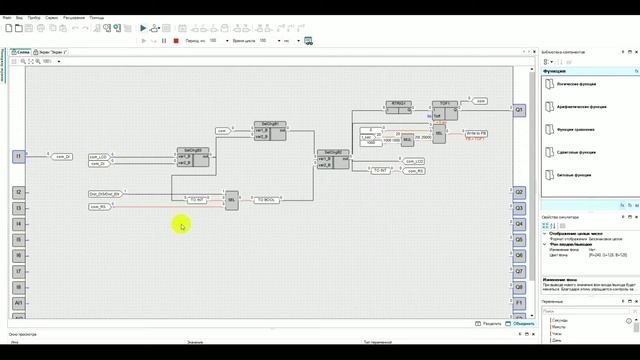
Task: Toggle input I7 on the left rail
Action: pyautogui.click(x=18, y=271)
